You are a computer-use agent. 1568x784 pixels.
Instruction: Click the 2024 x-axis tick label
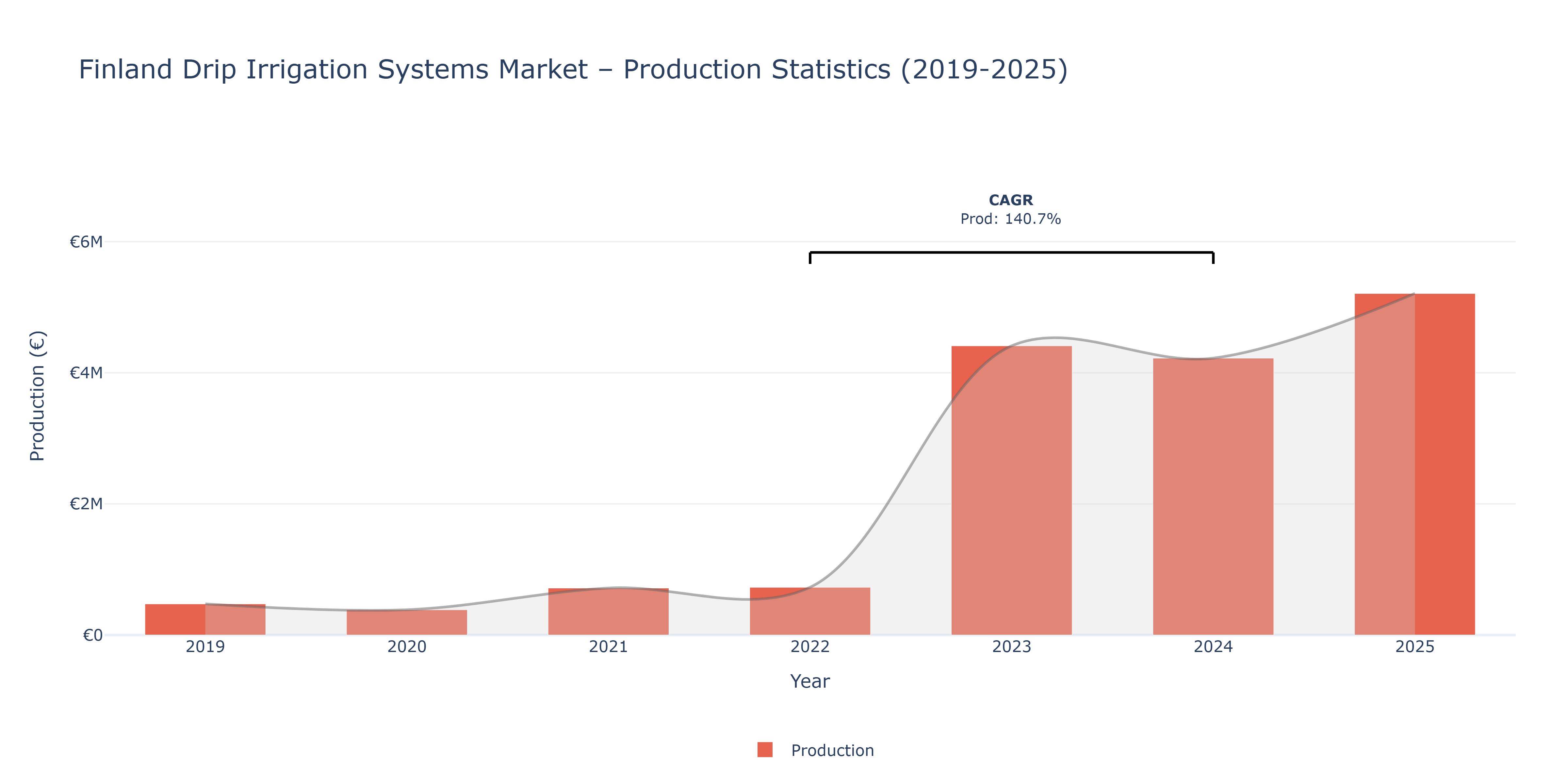click(x=1213, y=646)
